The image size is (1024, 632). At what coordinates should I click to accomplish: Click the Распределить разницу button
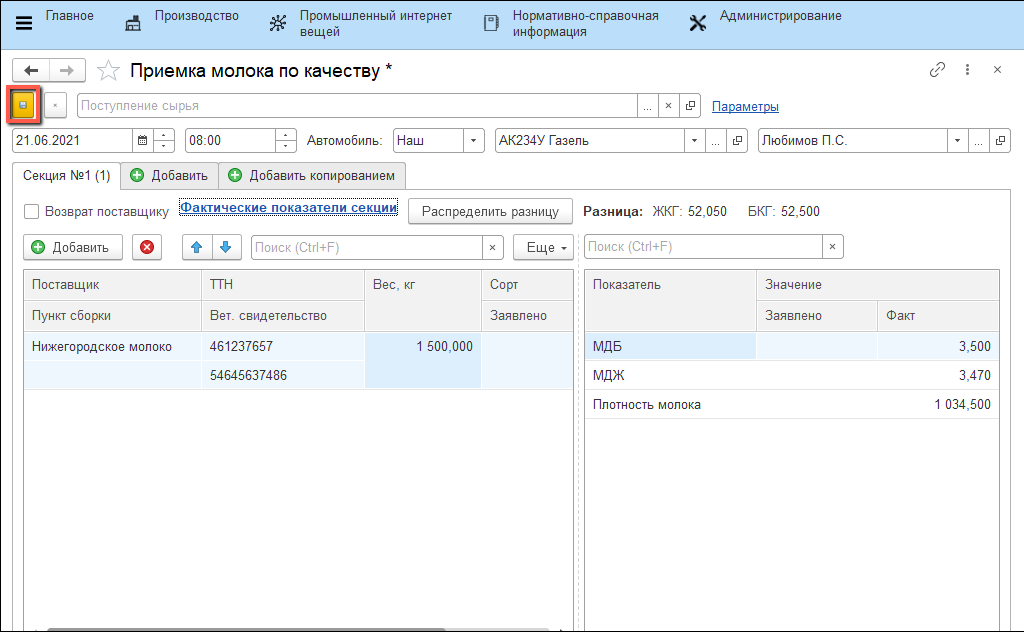(490, 211)
